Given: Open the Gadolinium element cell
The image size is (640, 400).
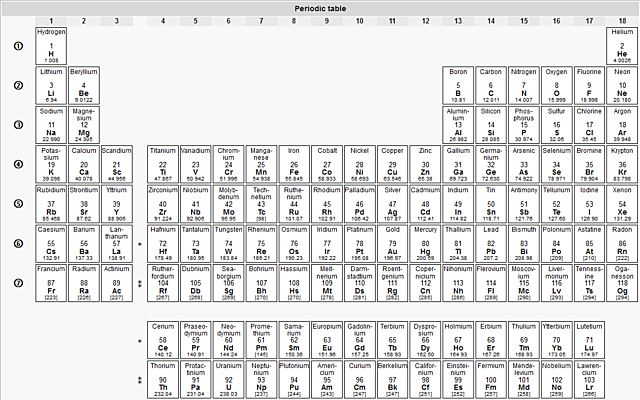Looking at the screenshot, I should pyautogui.click(x=360, y=340).
